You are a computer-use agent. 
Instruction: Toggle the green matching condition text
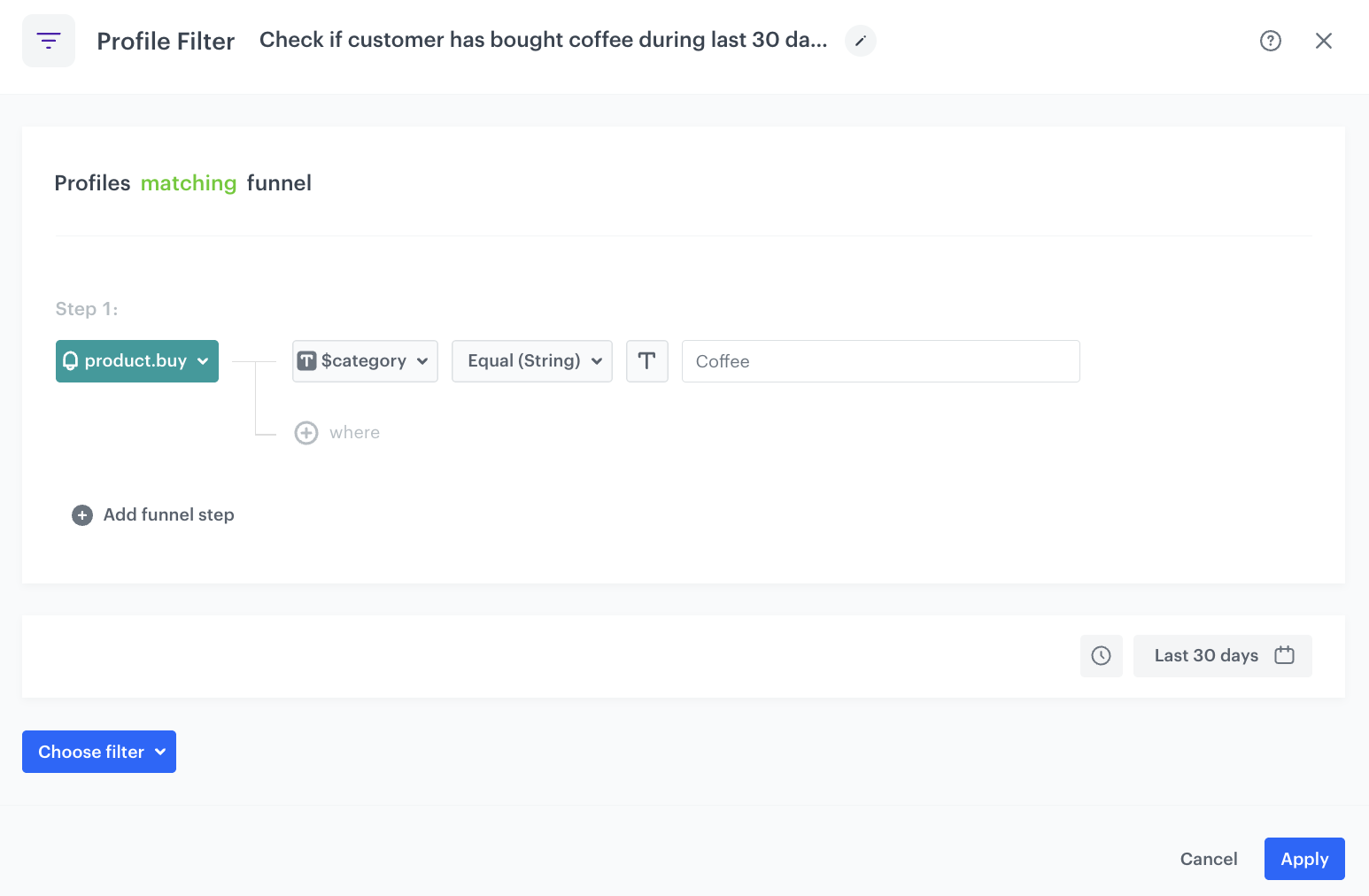[189, 183]
